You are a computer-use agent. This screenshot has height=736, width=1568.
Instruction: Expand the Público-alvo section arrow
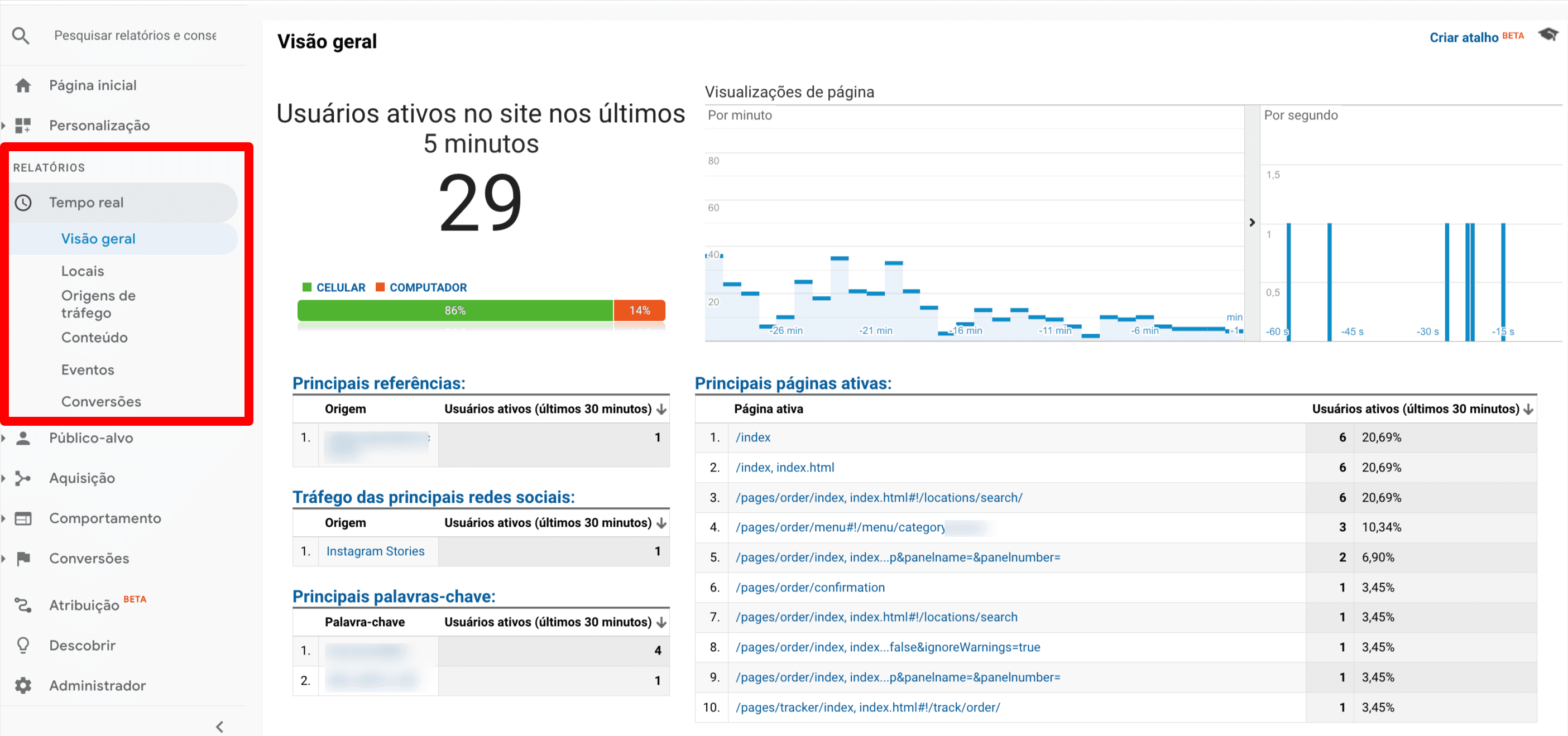(x=4, y=439)
